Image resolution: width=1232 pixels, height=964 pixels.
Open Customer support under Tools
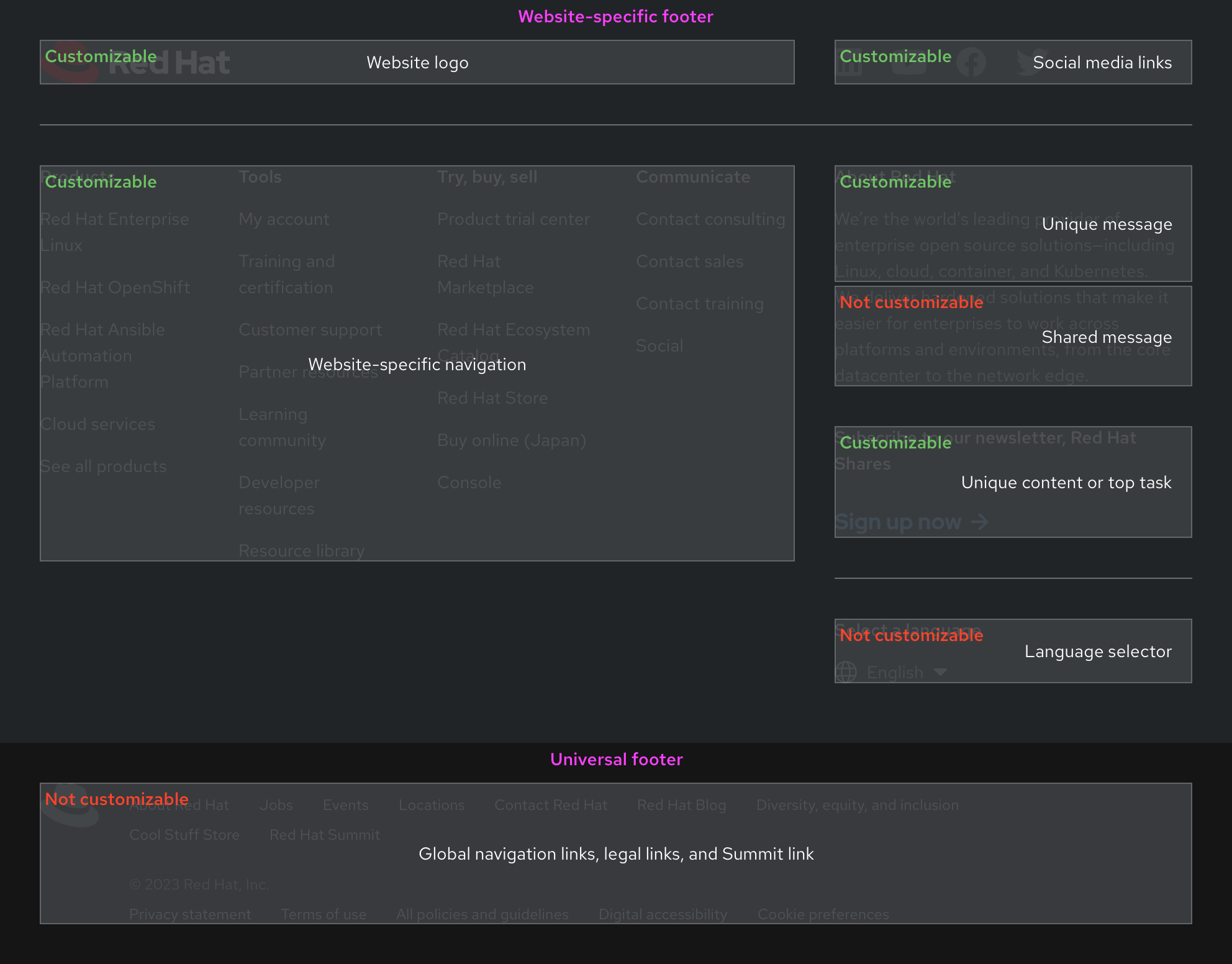point(310,330)
